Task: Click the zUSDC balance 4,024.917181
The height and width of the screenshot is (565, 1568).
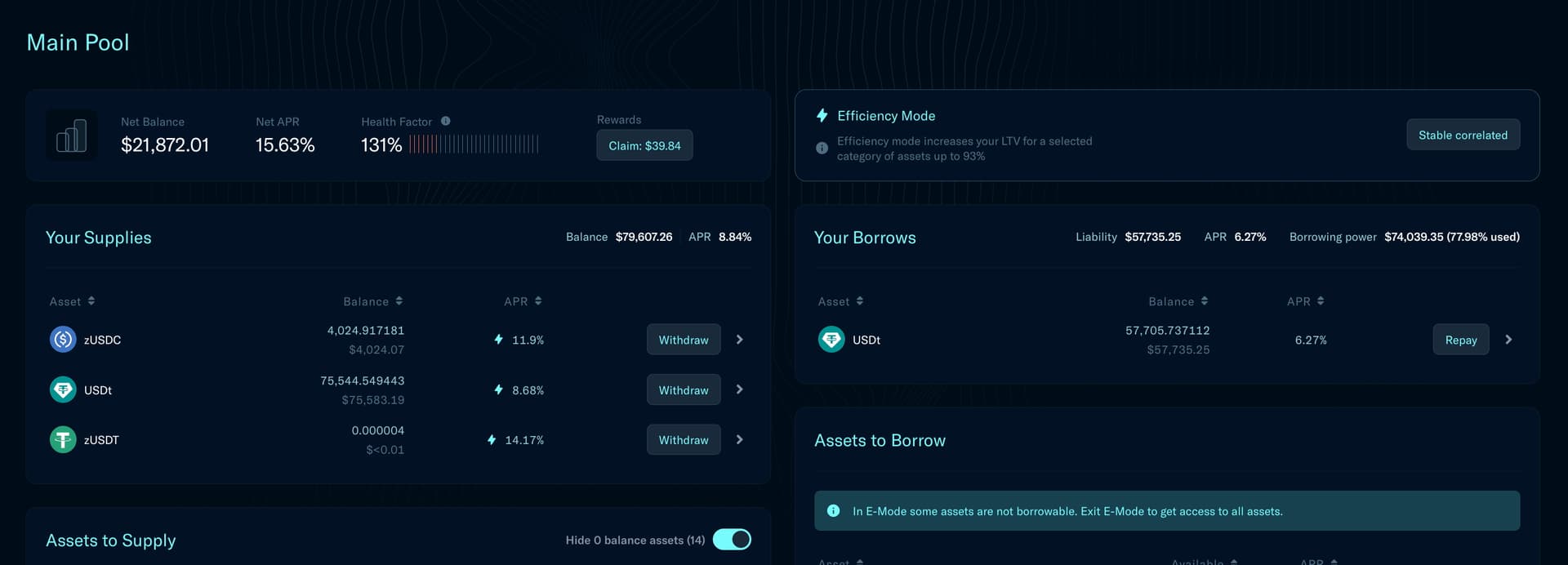Action: point(366,330)
